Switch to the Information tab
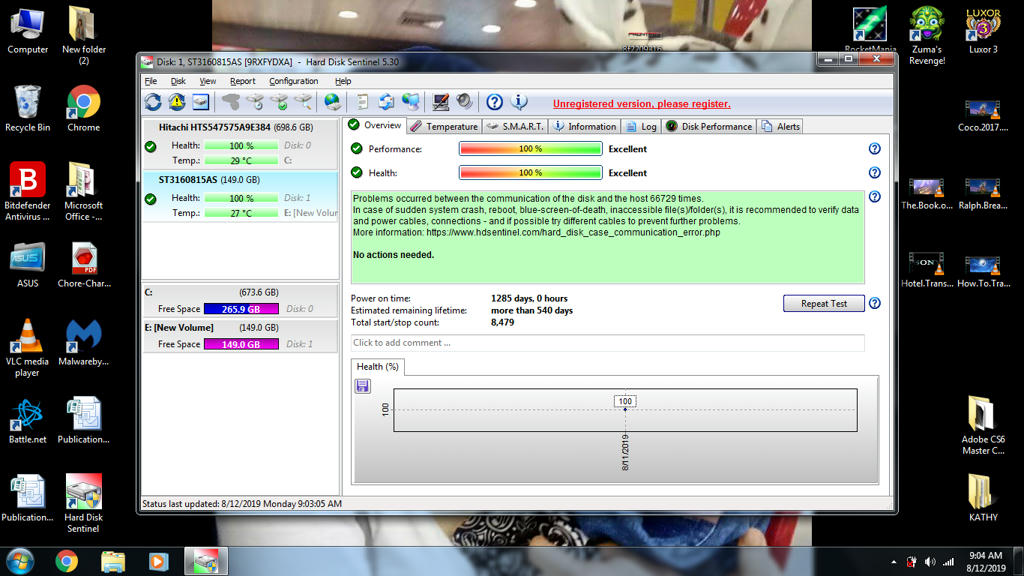 tap(584, 127)
